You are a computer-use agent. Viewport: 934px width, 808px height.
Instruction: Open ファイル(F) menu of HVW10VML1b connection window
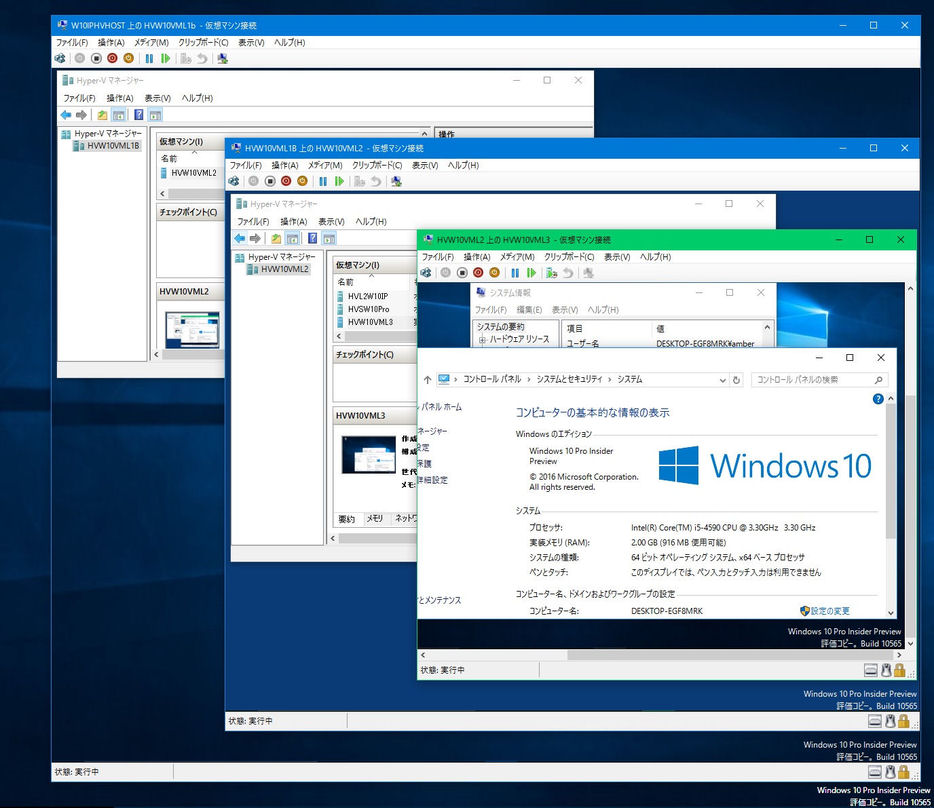(72, 42)
